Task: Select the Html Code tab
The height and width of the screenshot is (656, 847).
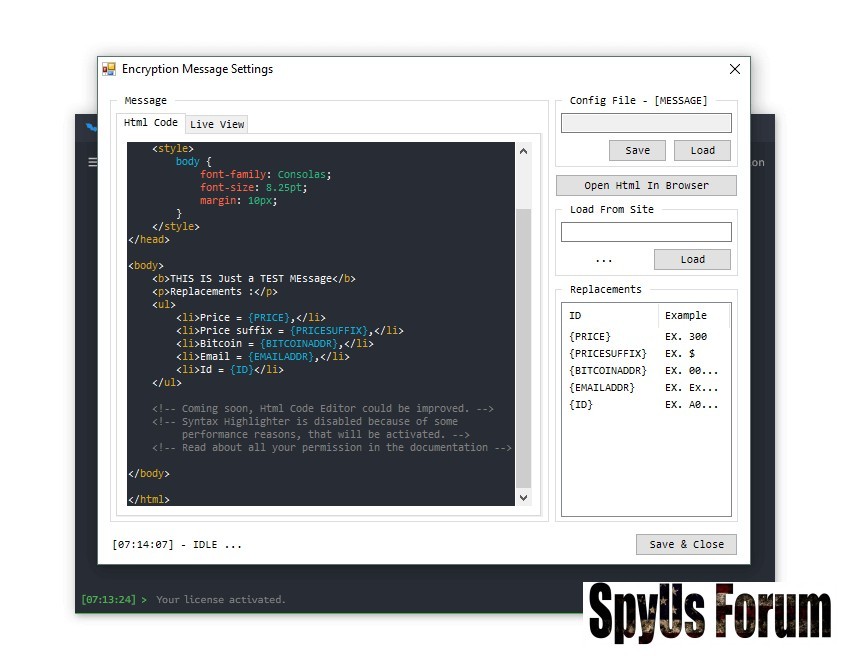Action: [151, 123]
